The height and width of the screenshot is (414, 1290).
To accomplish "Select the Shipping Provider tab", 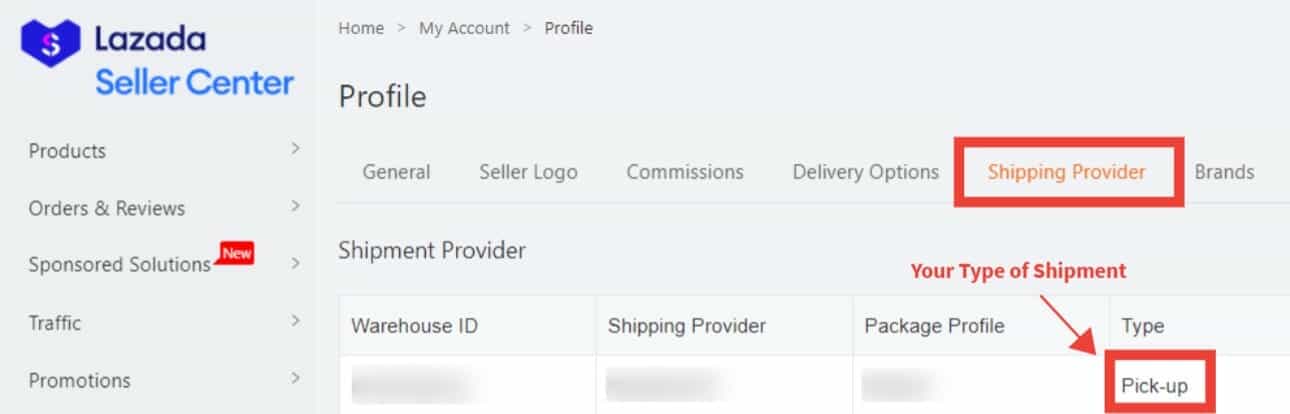I will [x=1066, y=172].
